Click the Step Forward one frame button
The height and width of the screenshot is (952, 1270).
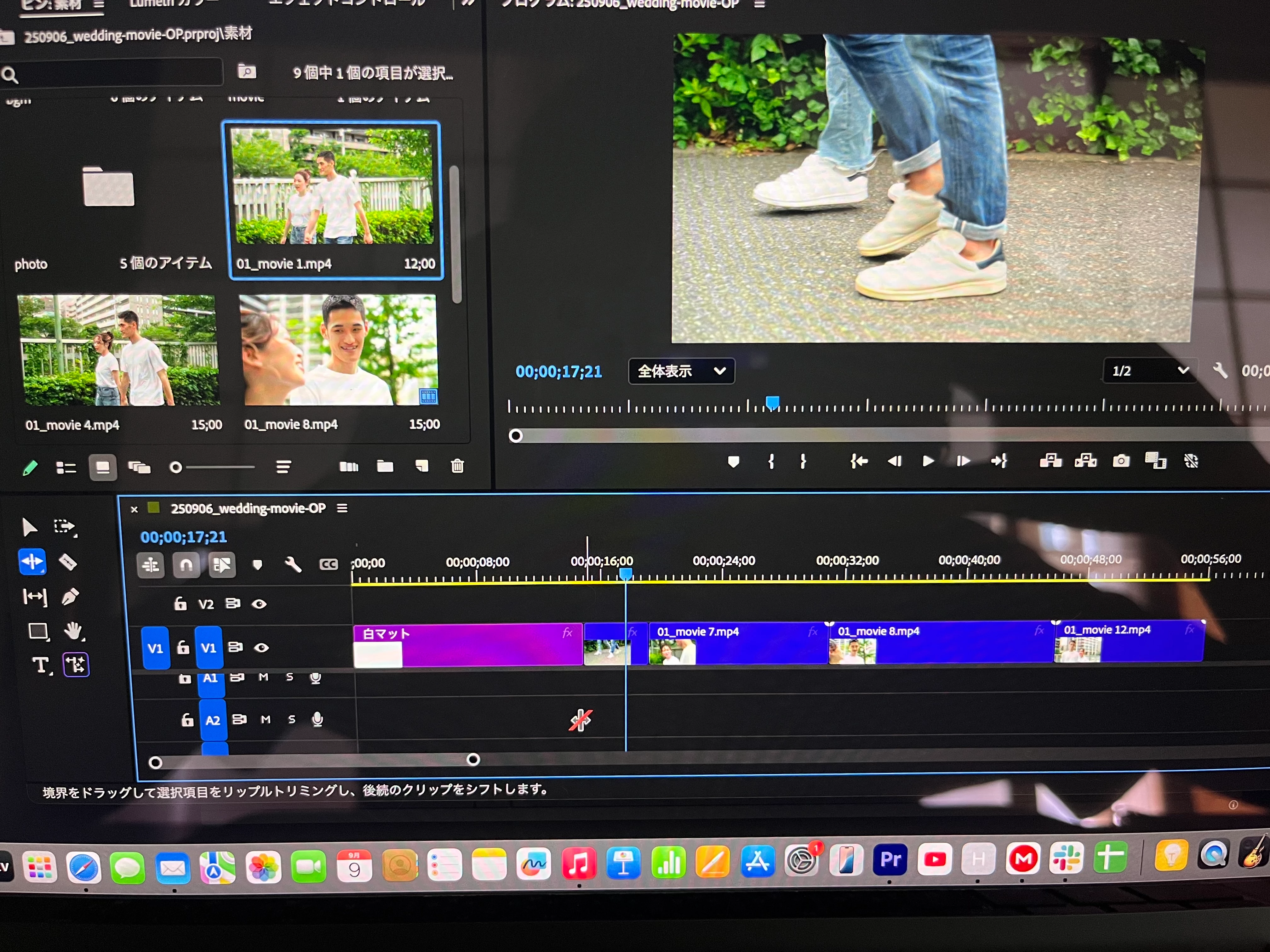[963, 461]
